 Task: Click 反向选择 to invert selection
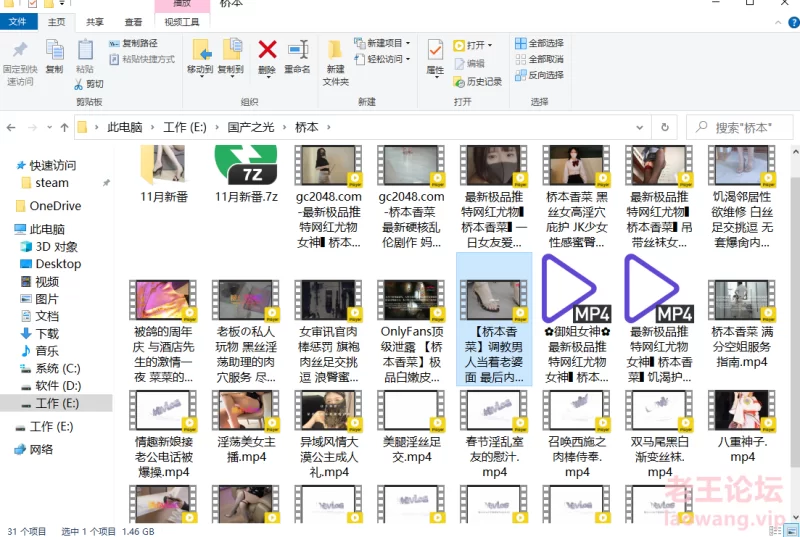[539, 75]
